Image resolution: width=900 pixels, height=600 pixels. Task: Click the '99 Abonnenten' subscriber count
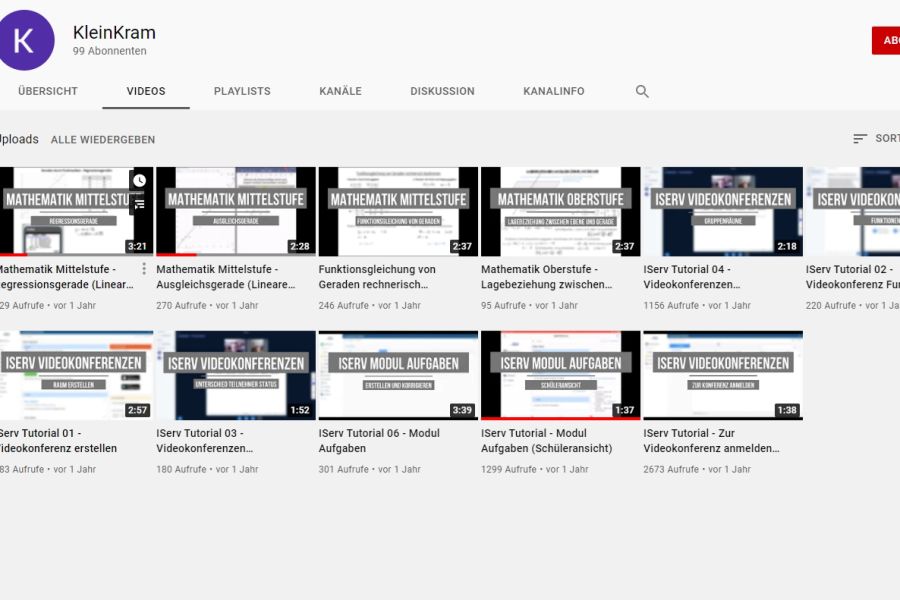[110, 51]
